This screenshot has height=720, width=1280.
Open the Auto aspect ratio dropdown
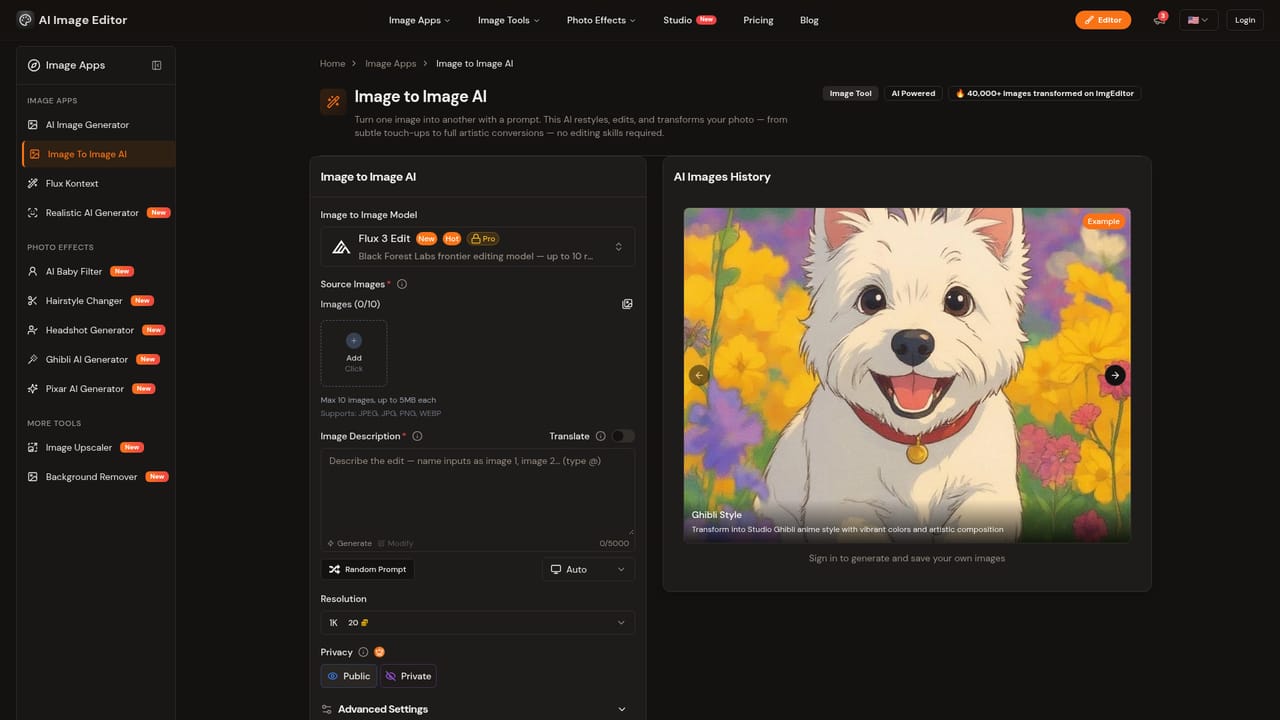tap(588, 569)
